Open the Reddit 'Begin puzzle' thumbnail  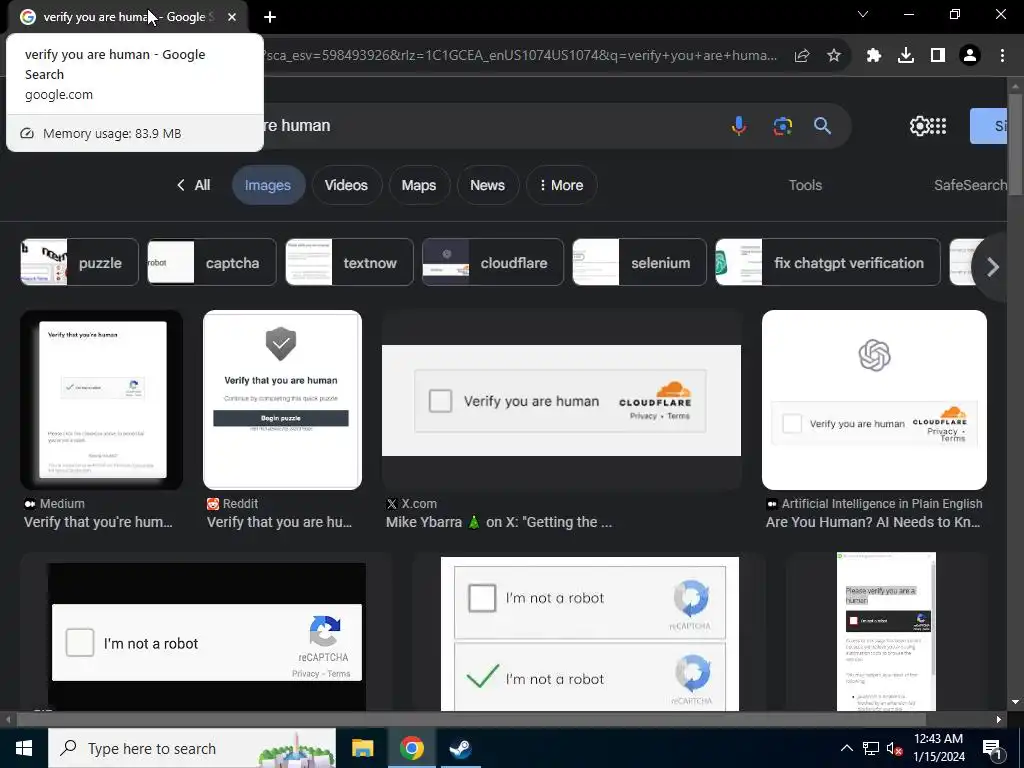[x=283, y=400]
